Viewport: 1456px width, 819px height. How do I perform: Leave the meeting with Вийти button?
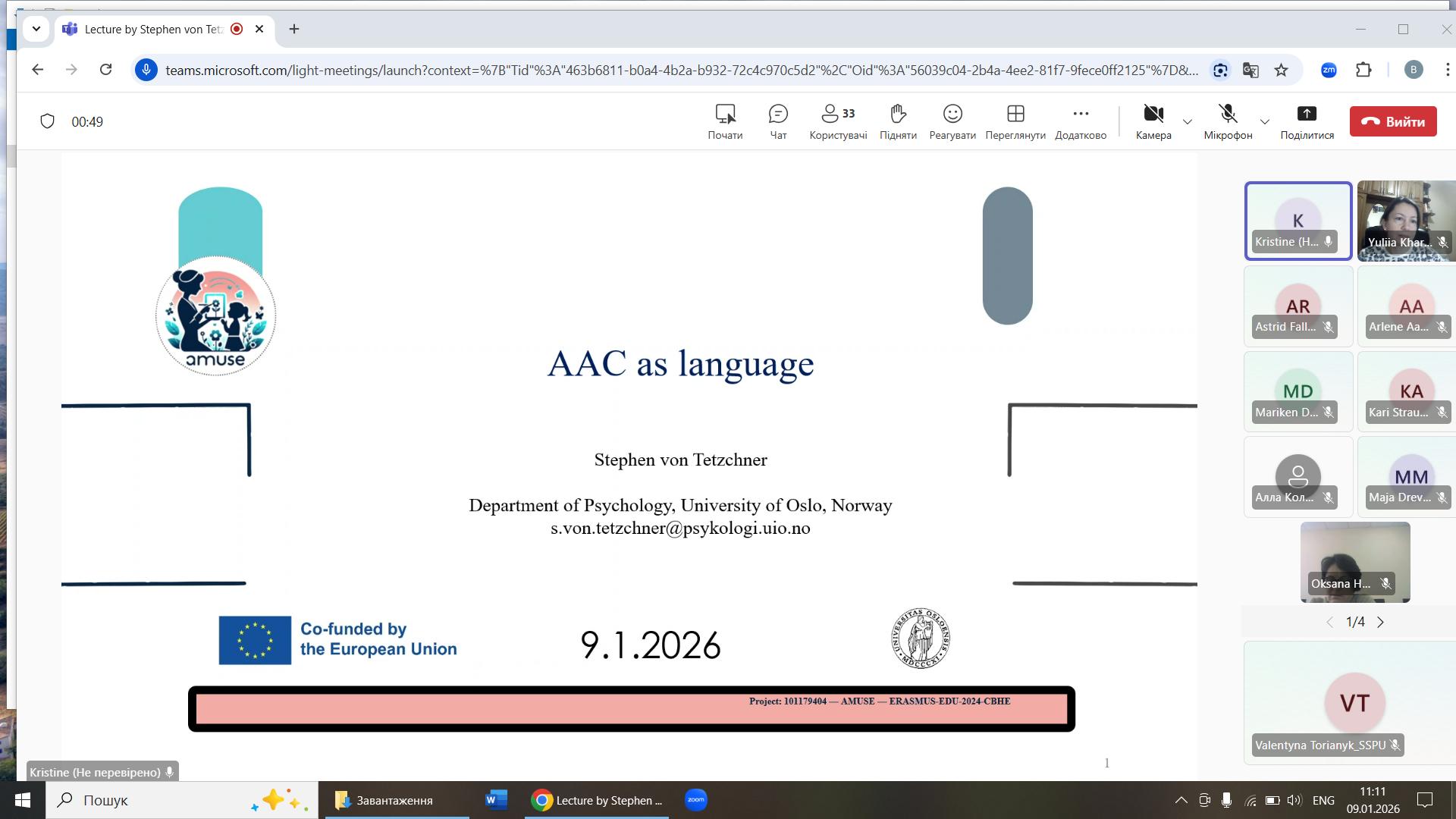1392,121
